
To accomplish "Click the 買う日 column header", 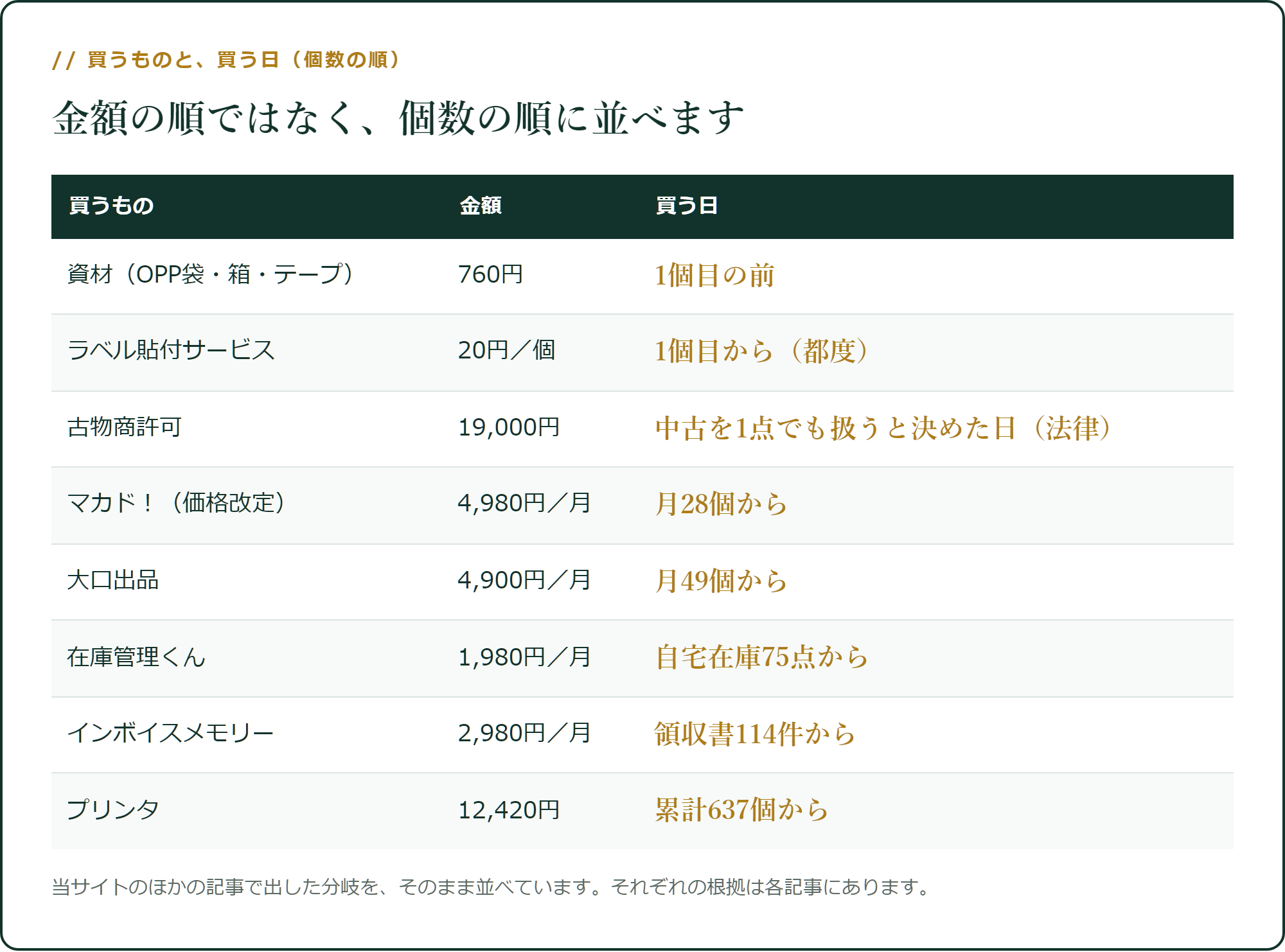I will pos(686,206).
